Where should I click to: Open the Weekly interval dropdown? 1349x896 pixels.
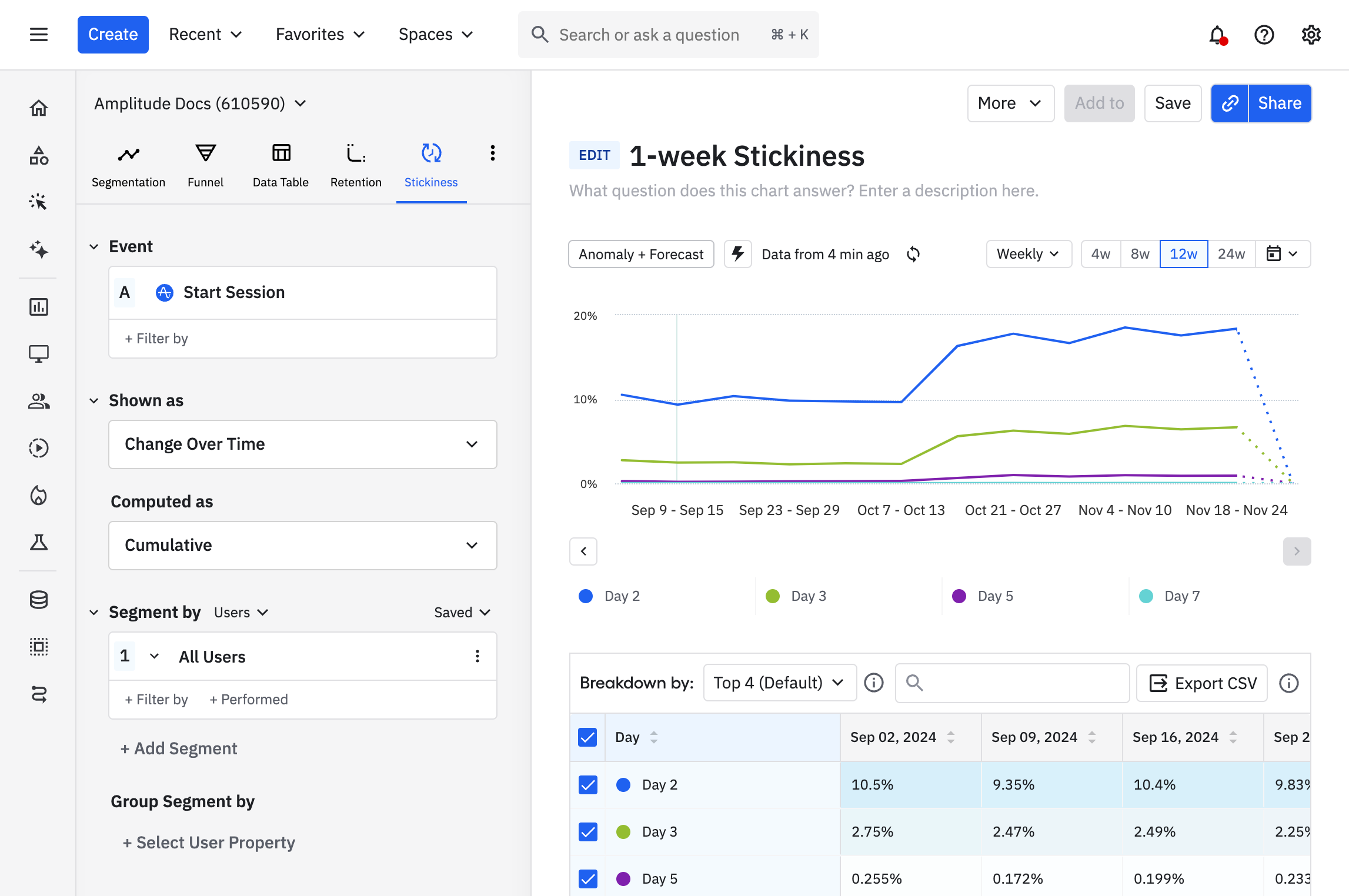[x=1029, y=254]
